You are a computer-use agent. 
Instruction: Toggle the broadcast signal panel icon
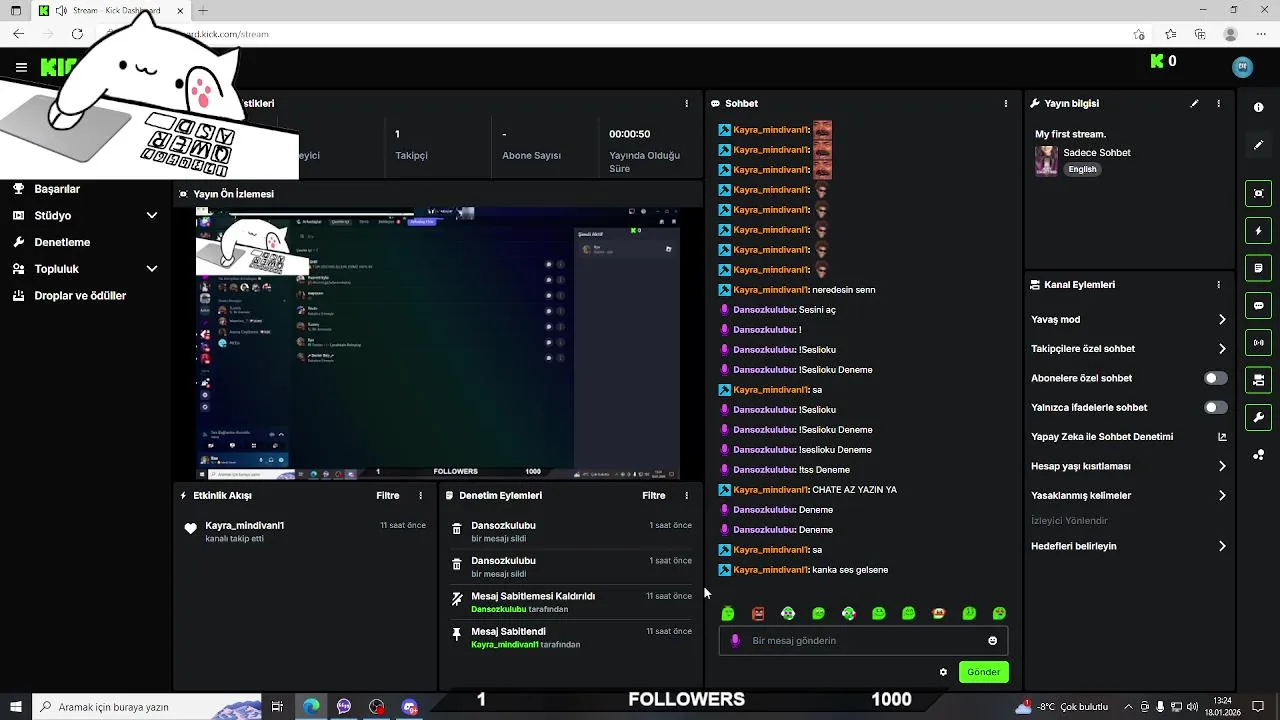pyautogui.click(x=1258, y=343)
